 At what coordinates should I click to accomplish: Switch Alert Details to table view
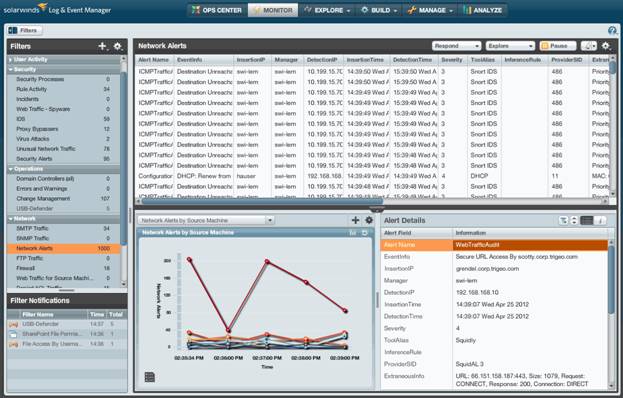[587, 220]
